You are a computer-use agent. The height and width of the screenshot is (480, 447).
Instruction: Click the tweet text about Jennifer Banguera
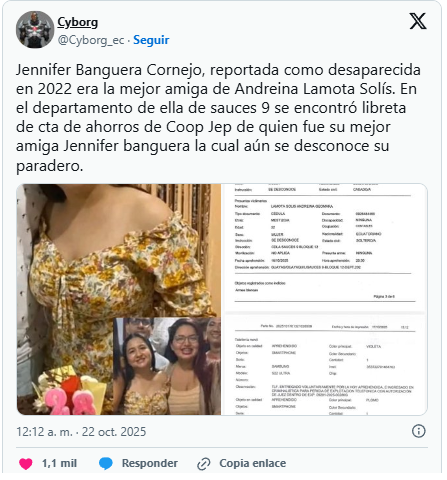[218, 117]
